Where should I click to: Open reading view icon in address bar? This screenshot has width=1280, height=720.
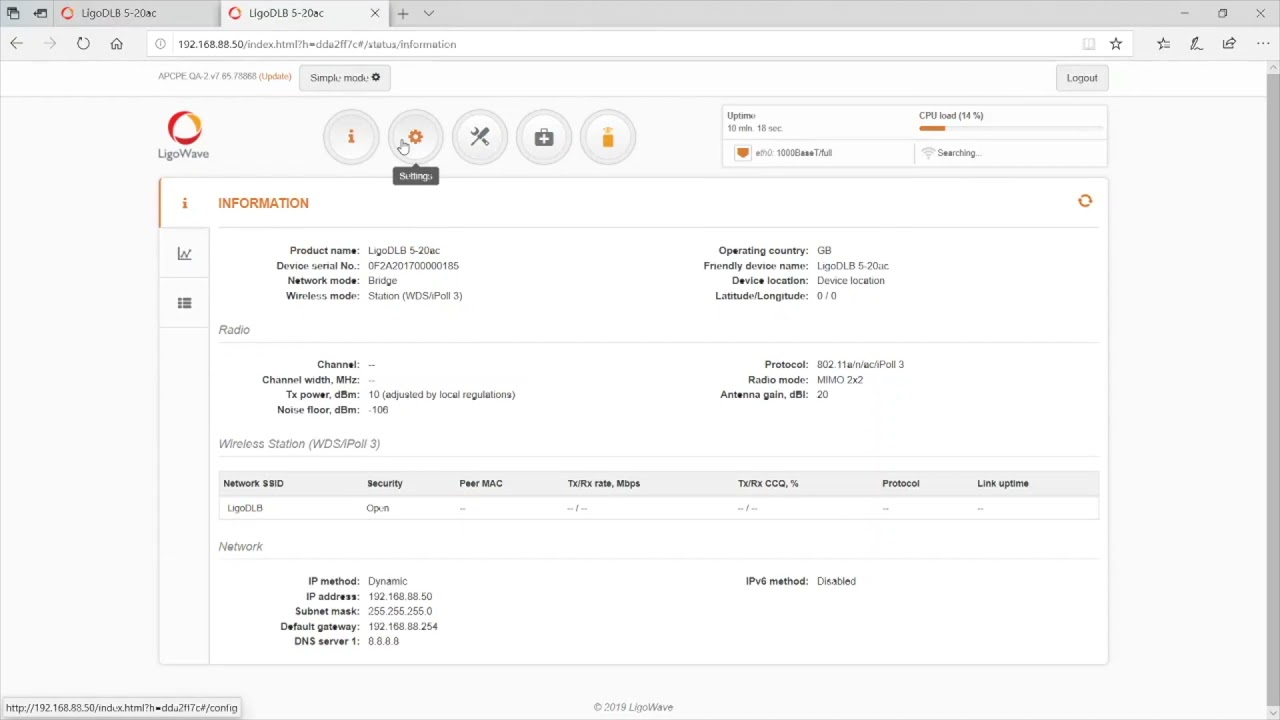pyautogui.click(x=1089, y=44)
